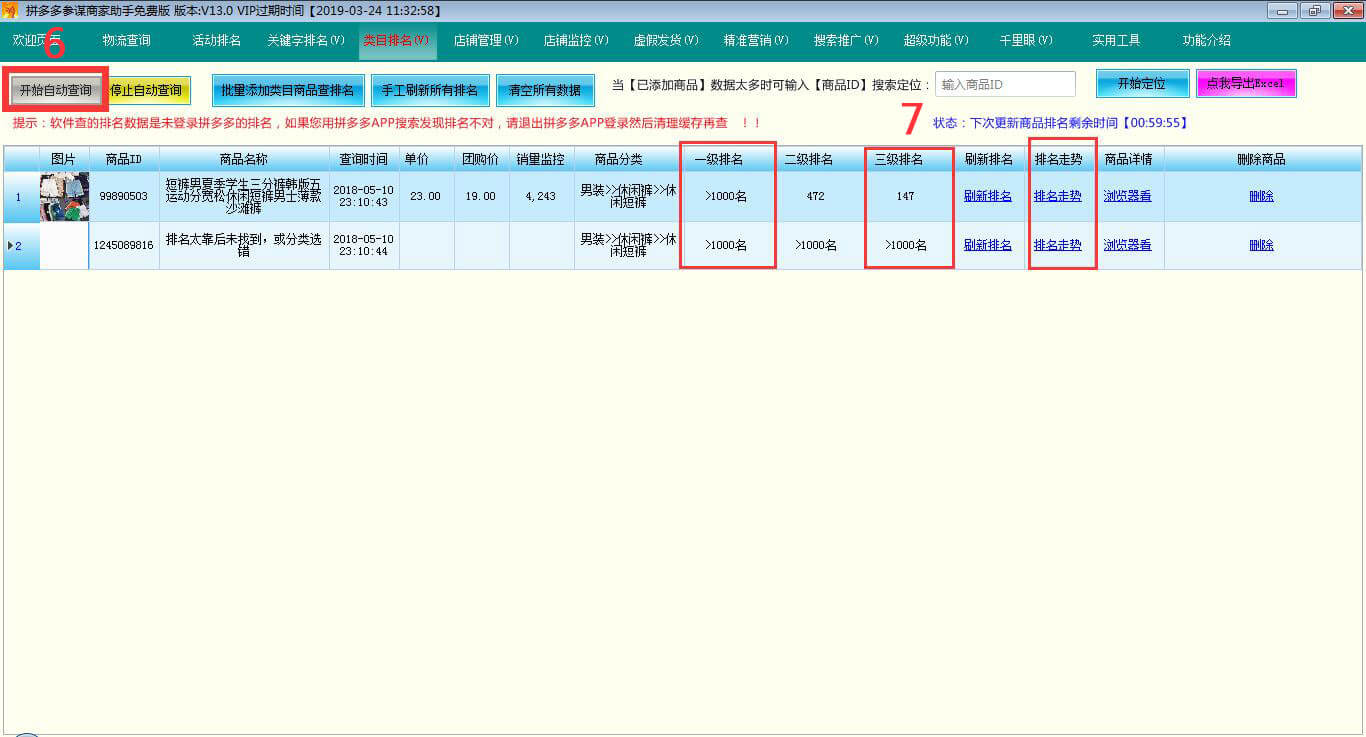Click product ID cell 1245089816

coord(124,245)
